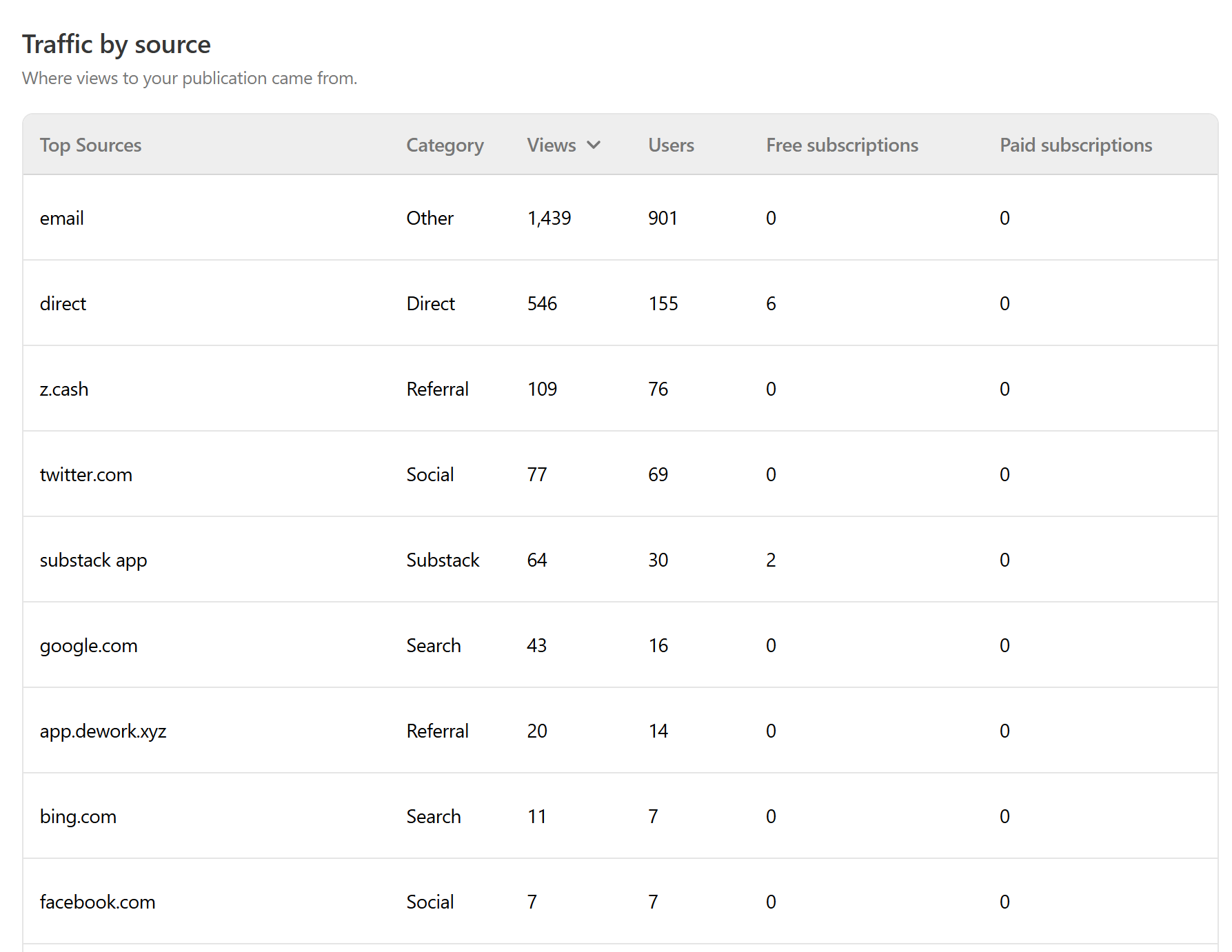Click the Referral category for z.cash
This screenshot has height=952, width=1232.
(437, 389)
